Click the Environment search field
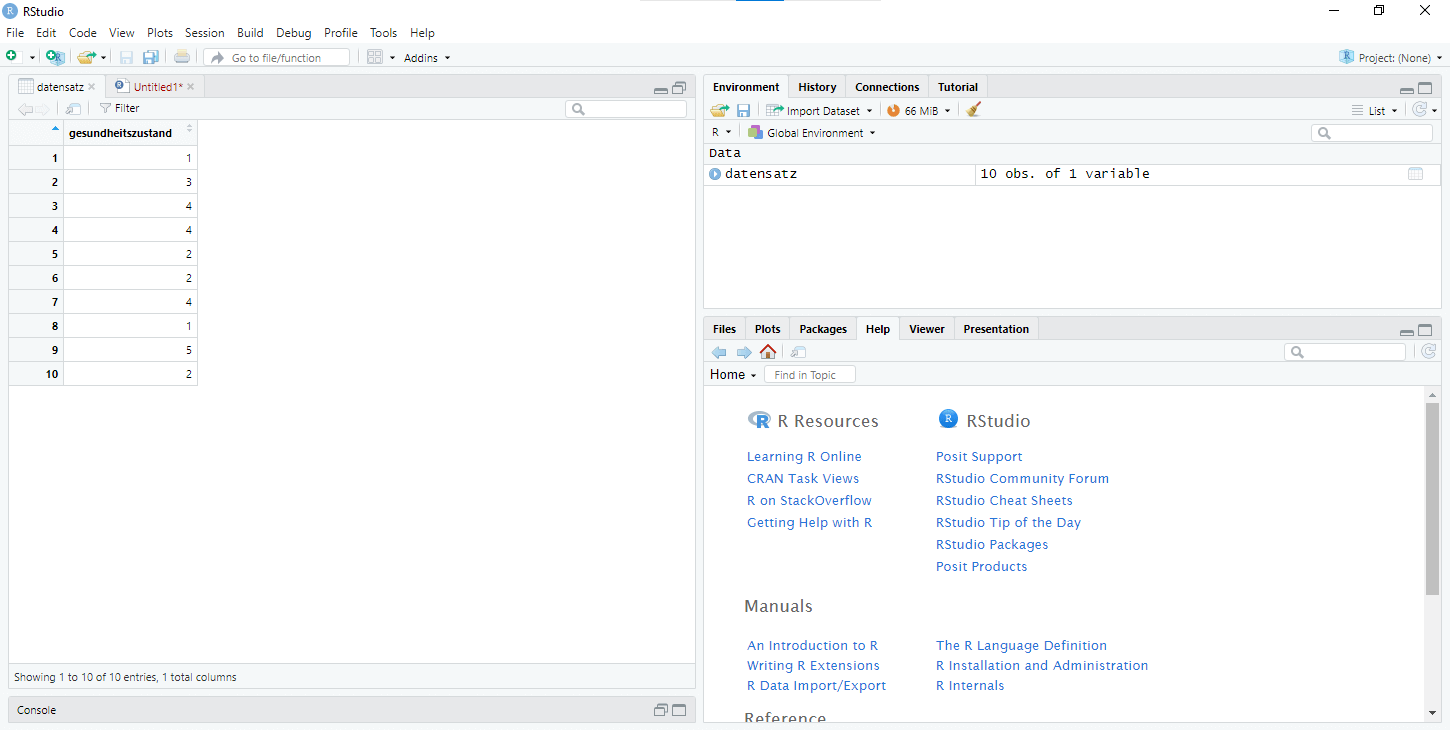The height and width of the screenshot is (730, 1450). 1372,132
